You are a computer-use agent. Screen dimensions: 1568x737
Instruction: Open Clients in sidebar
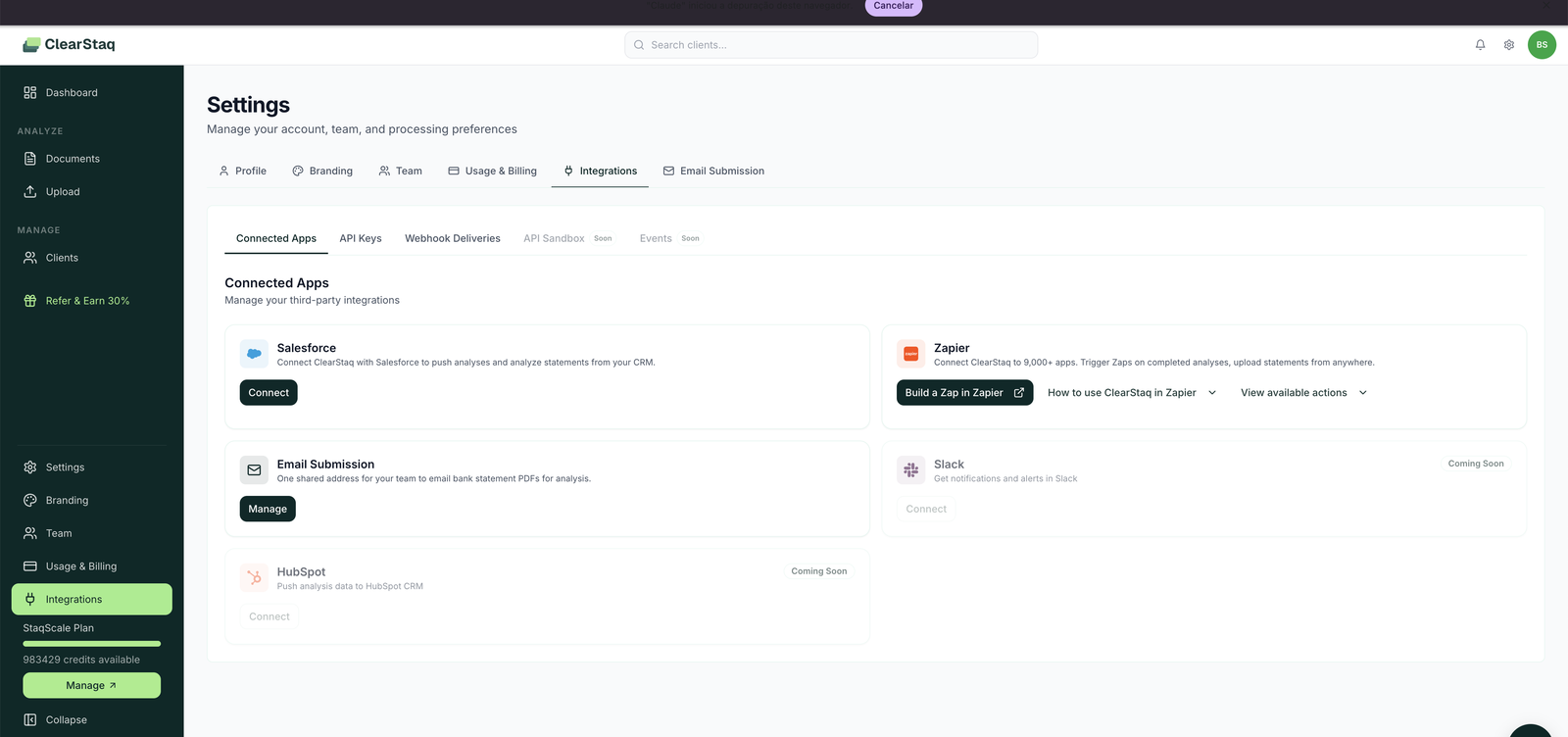[92, 258]
